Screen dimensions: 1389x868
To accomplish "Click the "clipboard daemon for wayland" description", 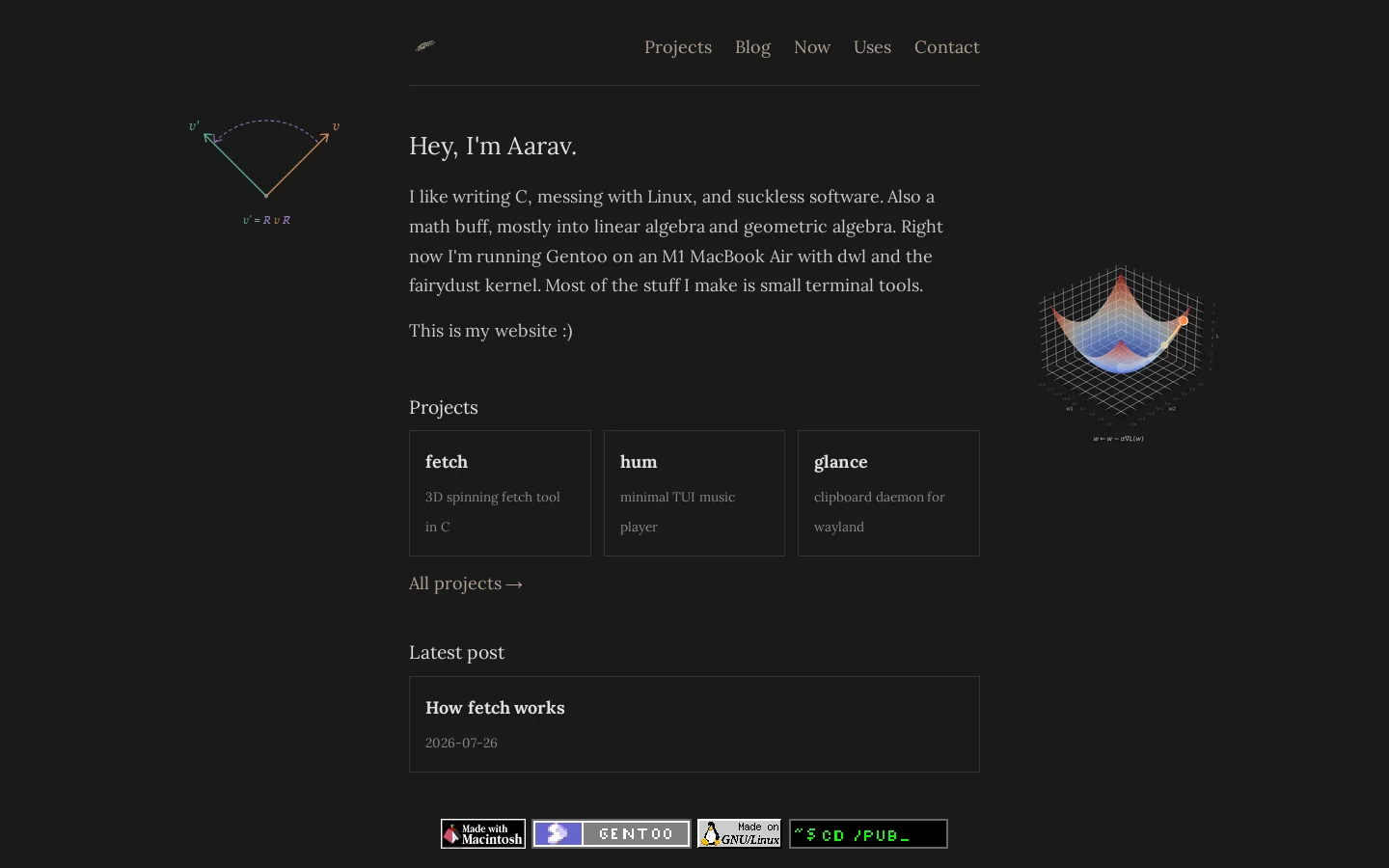I will click(880, 512).
